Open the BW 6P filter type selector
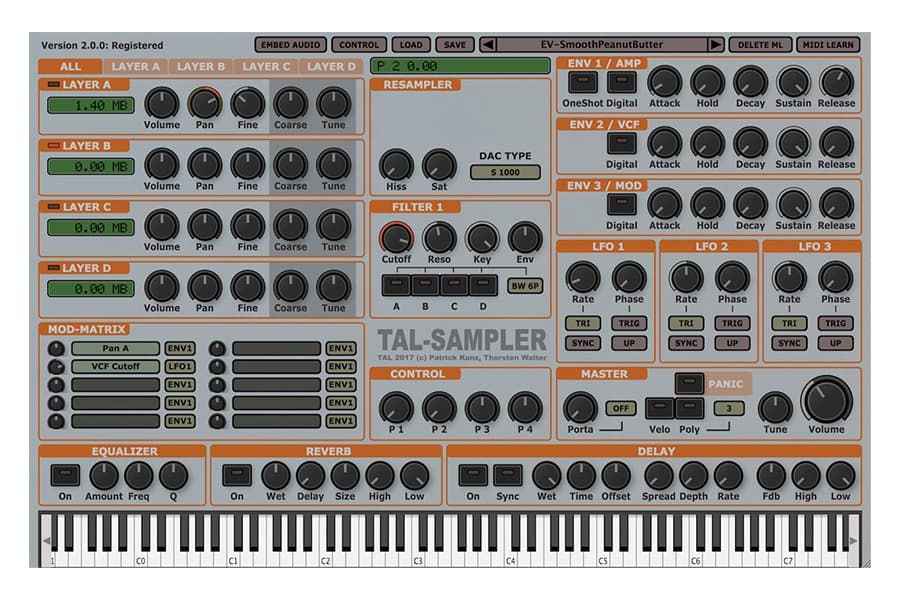This screenshot has width=900, height=600. pyautogui.click(x=524, y=285)
